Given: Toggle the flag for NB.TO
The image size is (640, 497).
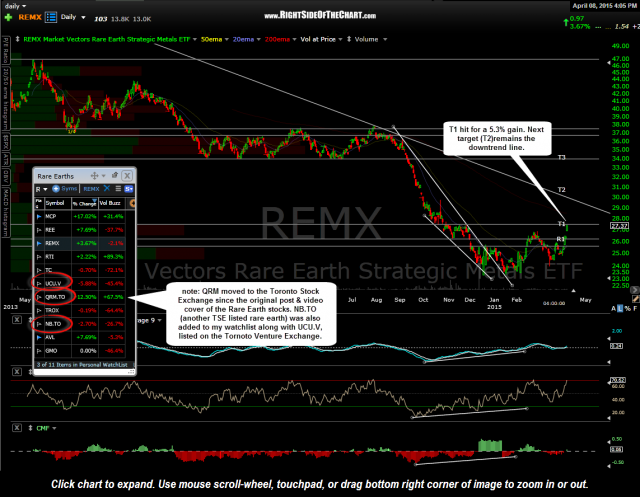Looking at the screenshot, I should [39, 324].
